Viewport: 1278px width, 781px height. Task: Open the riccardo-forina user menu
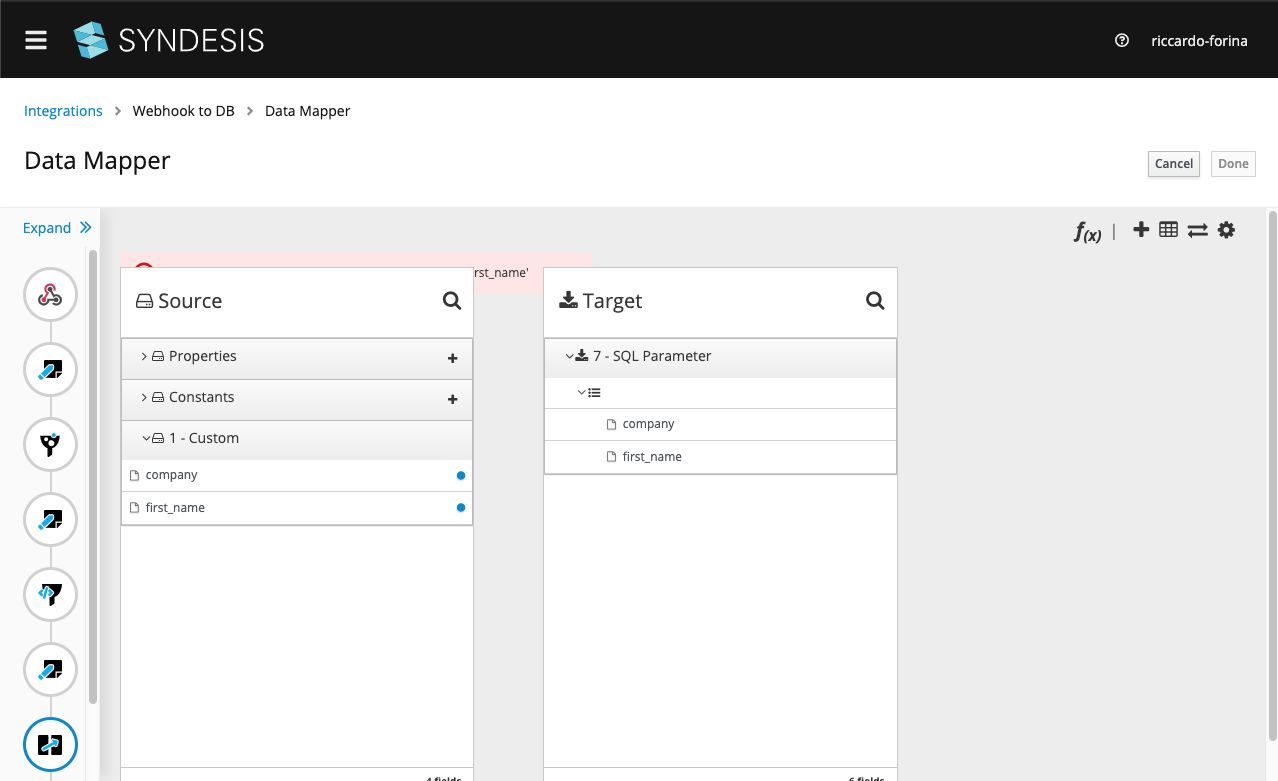(1199, 41)
